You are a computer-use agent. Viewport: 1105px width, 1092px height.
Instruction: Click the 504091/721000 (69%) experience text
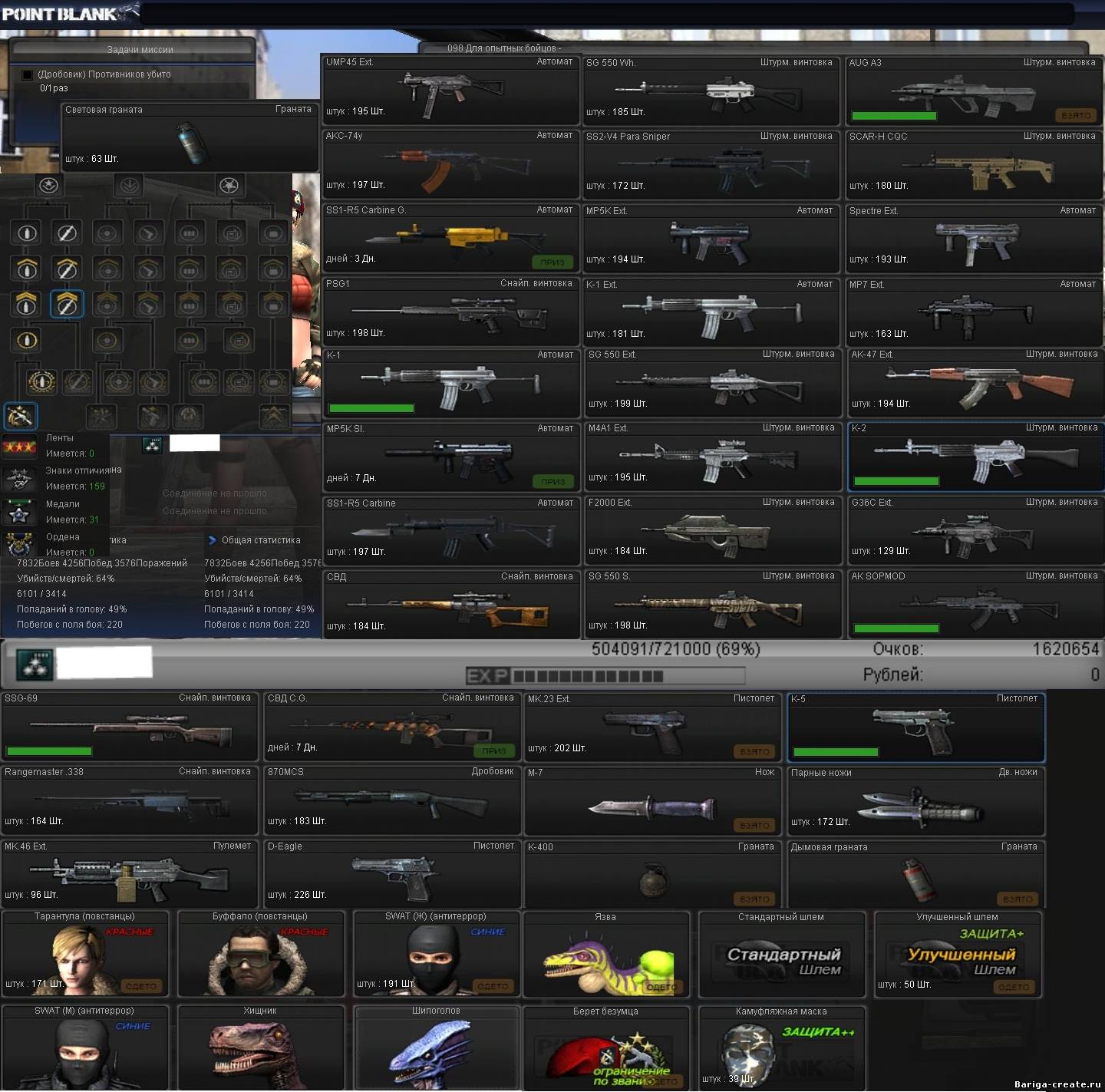(x=676, y=649)
